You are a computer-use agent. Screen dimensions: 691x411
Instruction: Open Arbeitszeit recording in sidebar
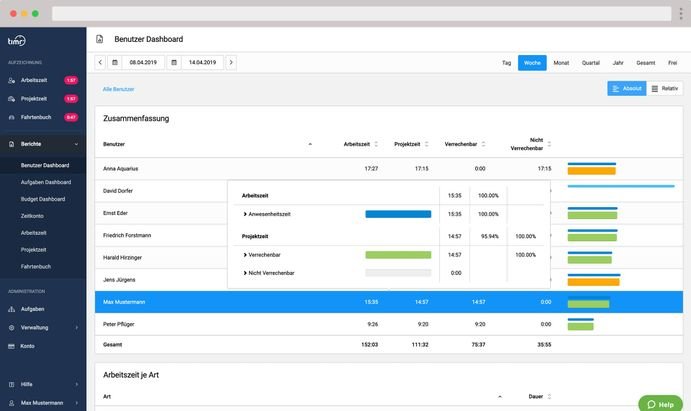tap(35, 79)
